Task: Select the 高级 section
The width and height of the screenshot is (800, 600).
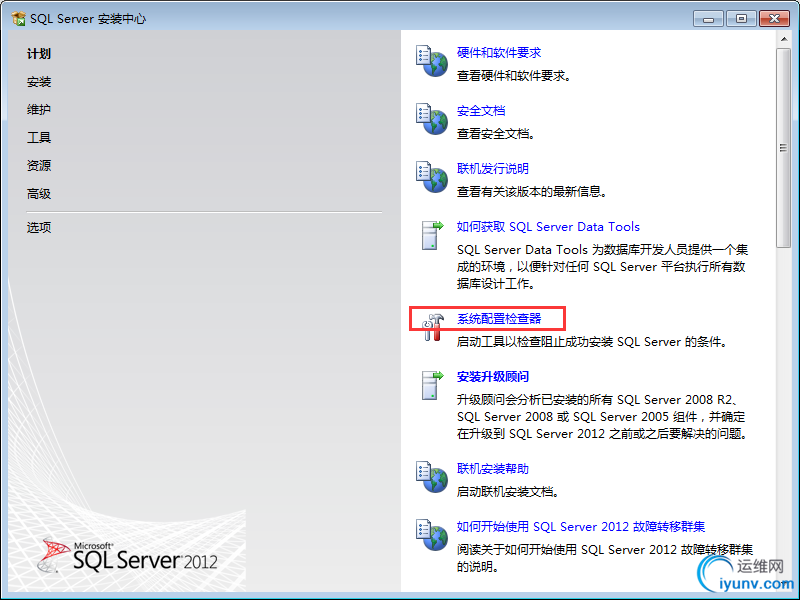Action: (x=39, y=193)
